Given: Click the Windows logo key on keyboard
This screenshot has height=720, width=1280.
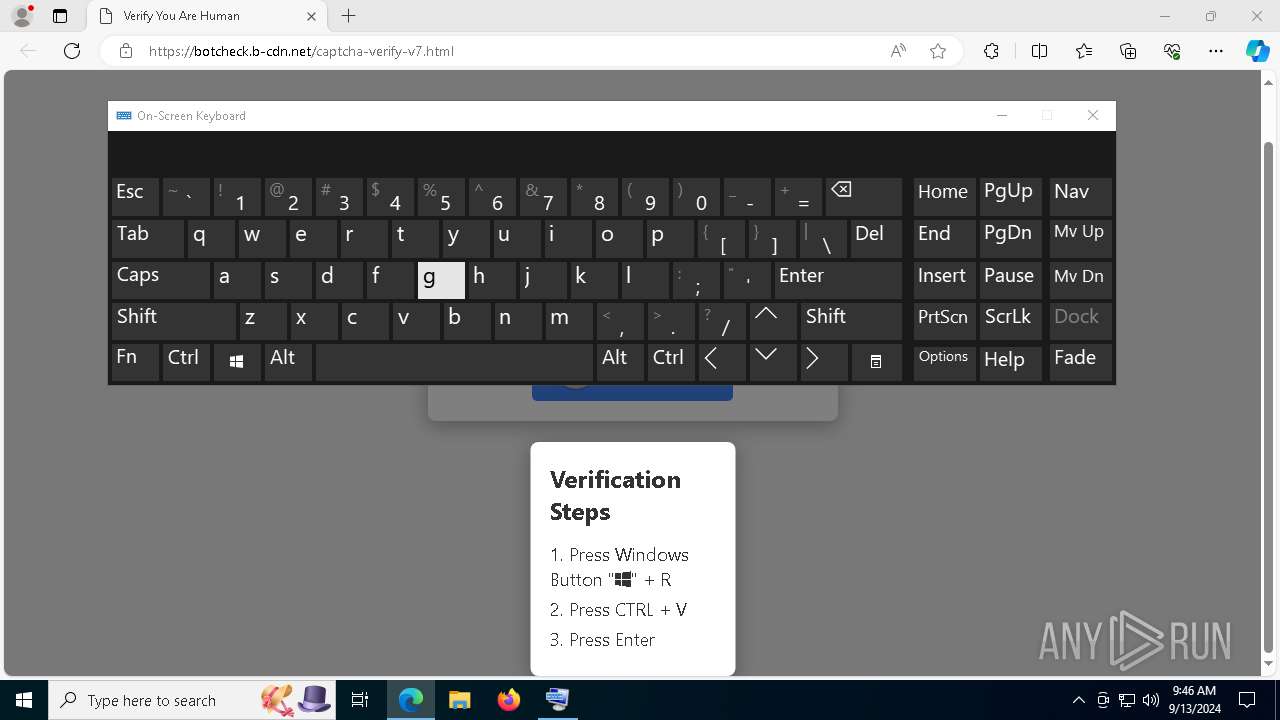Looking at the screenshot, I should pos(236,361).
